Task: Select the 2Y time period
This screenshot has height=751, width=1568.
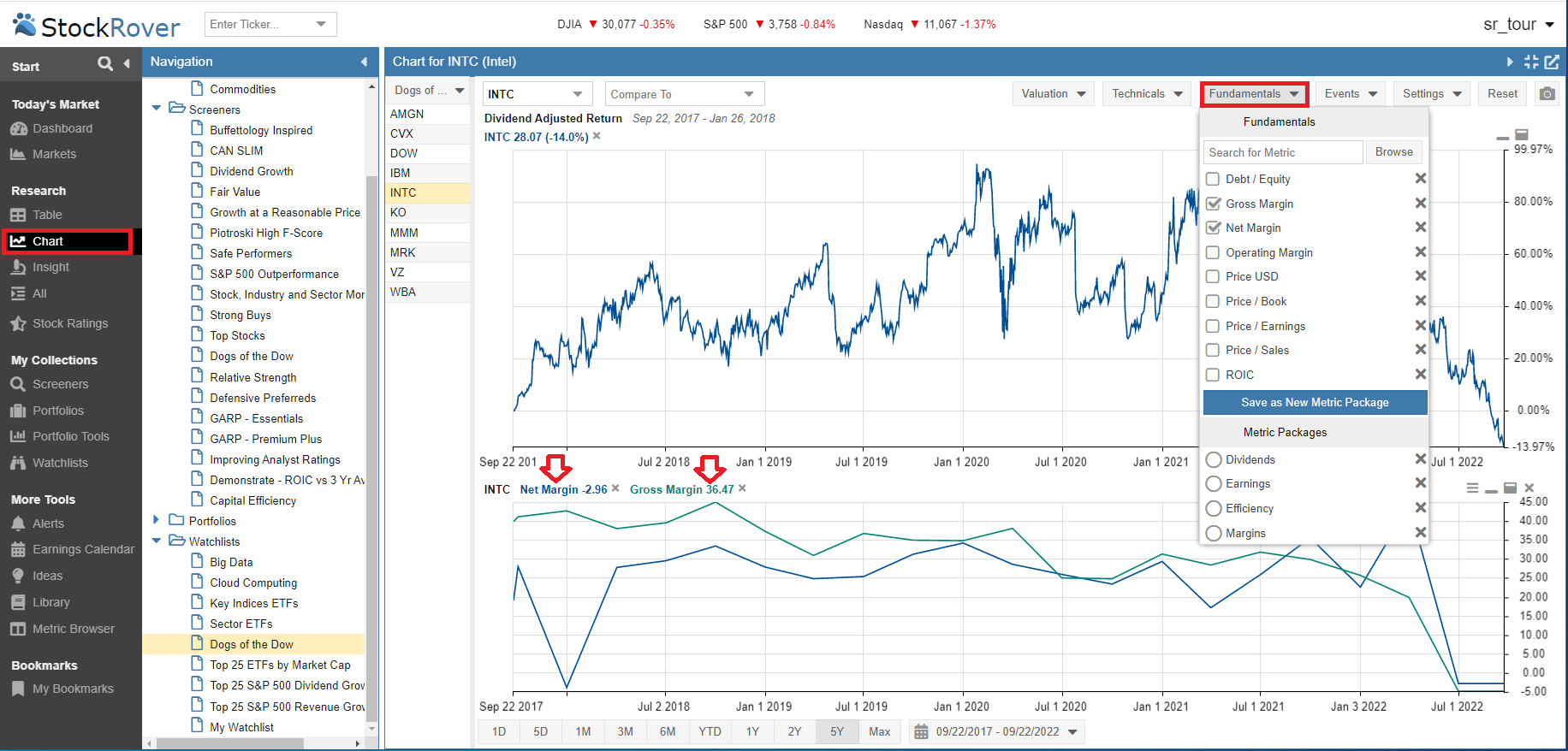Action: (x=794, y=731)
